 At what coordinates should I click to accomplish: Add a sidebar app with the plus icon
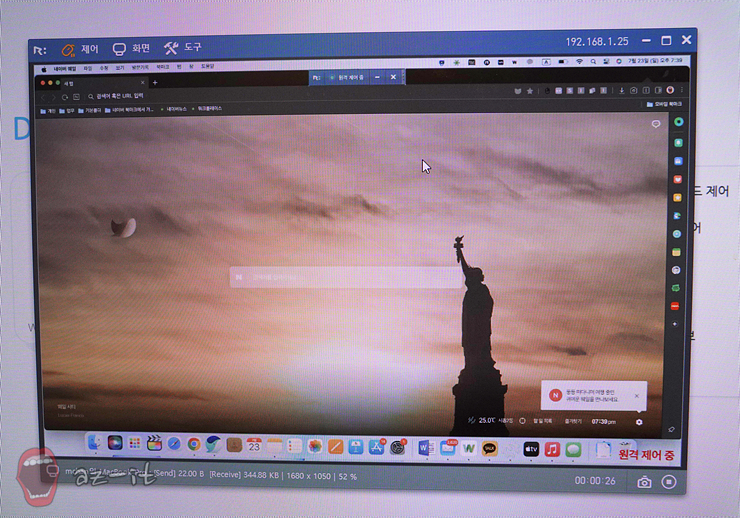tap(674, 324)
